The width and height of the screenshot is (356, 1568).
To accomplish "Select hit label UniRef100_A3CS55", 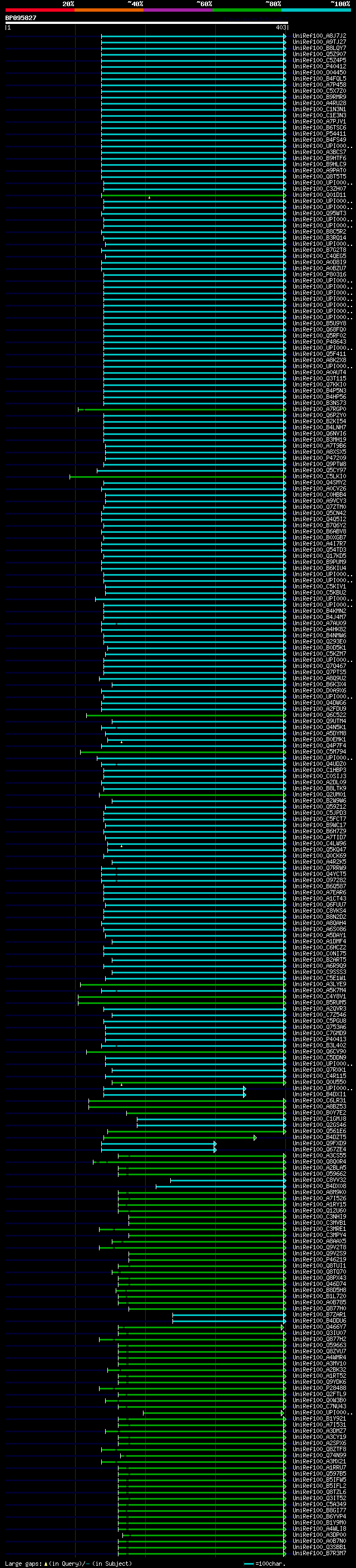I will (319, 1156).
